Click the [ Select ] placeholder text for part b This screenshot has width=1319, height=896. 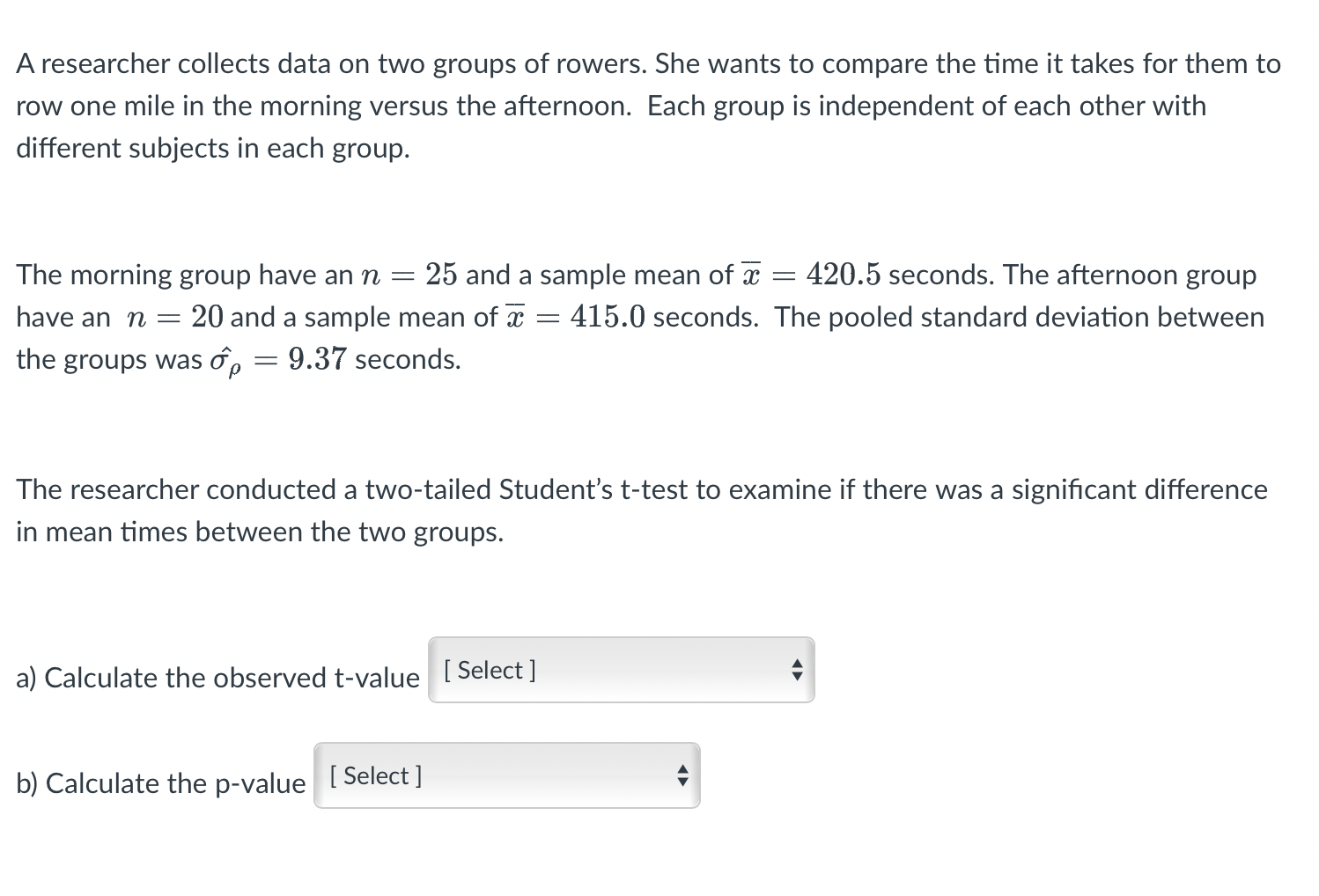[x=373, y=775]
